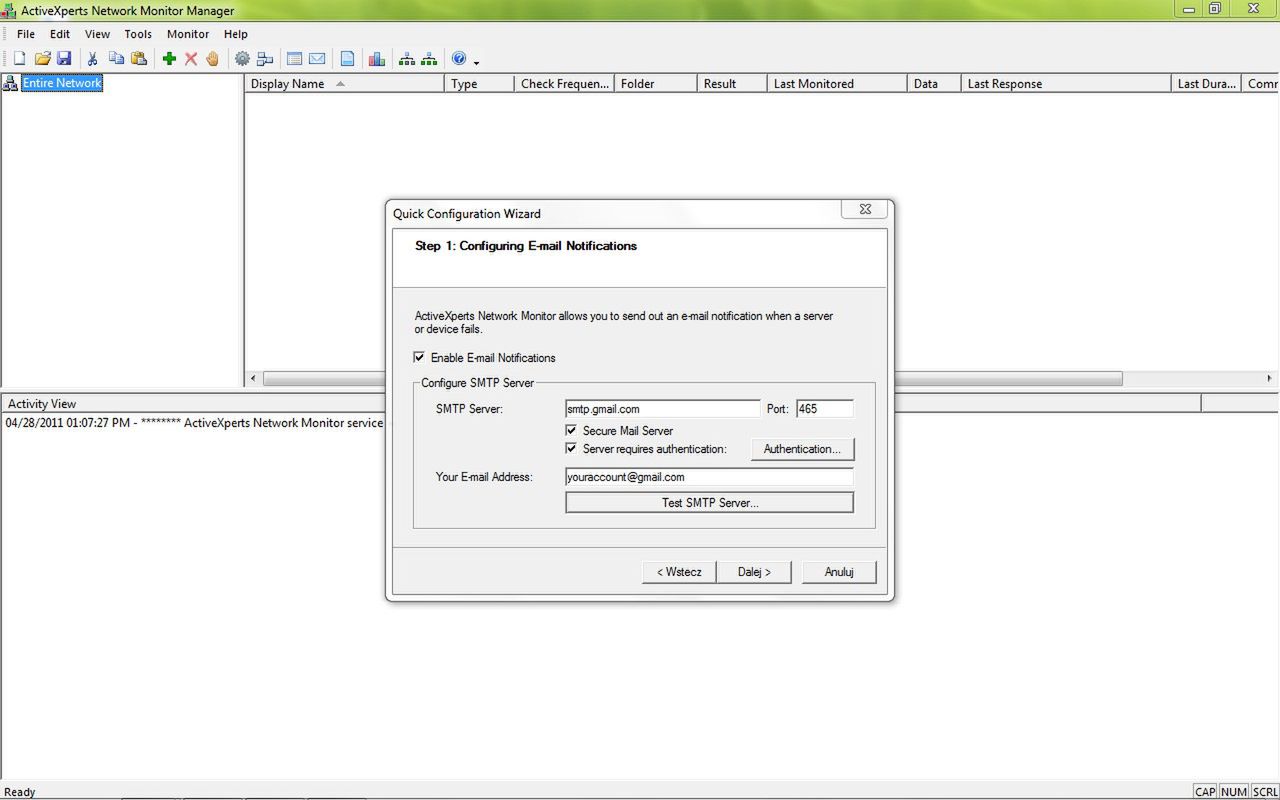This screenshot has height=800, width=1280.
Task: Click inside the SMTP Server text field
Action: [x=662, y=408]
